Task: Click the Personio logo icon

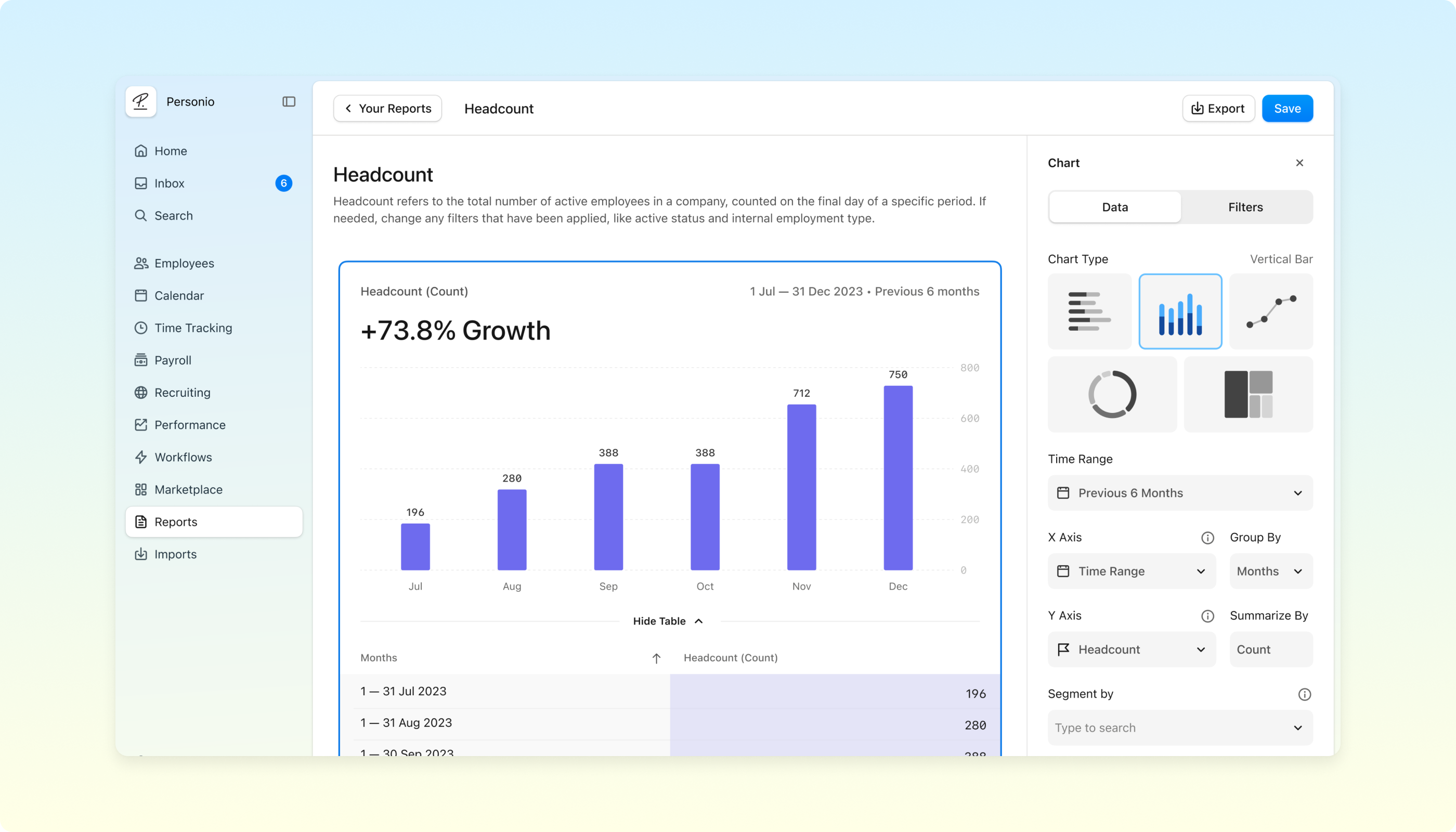Action: point(140,102)
